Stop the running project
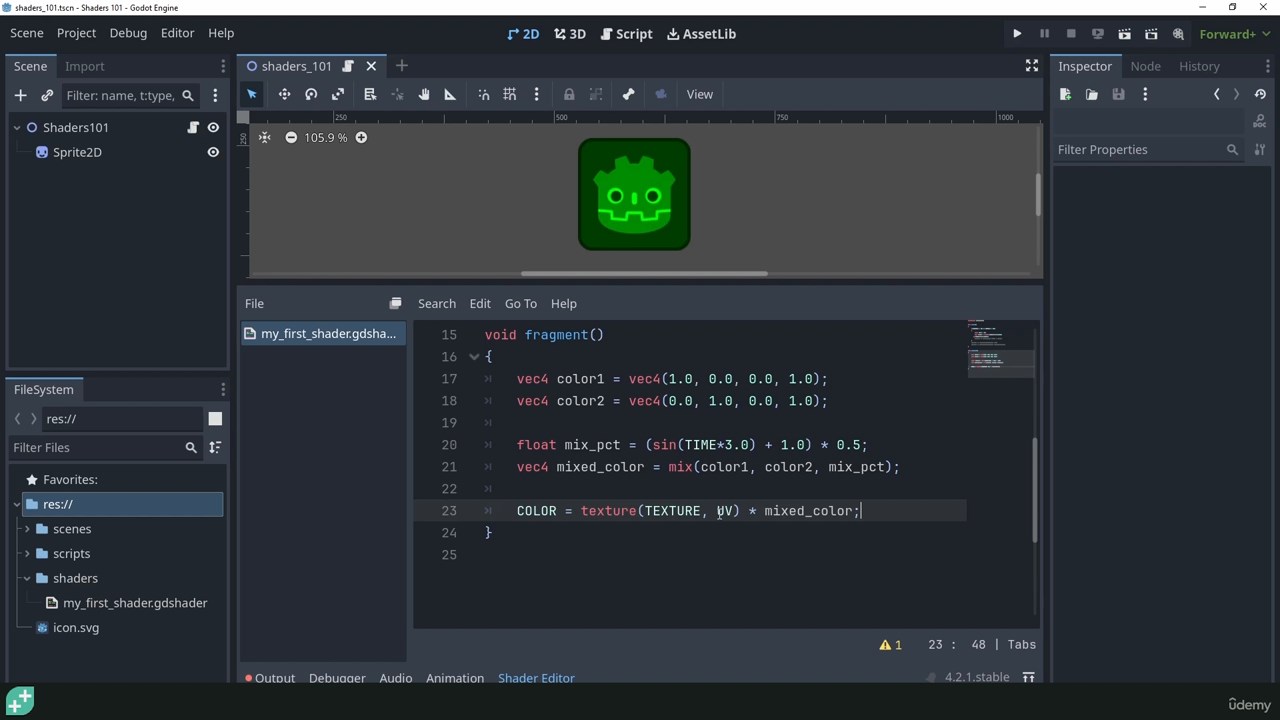This screenshot has width=1280, height=720. [1071, 34]
